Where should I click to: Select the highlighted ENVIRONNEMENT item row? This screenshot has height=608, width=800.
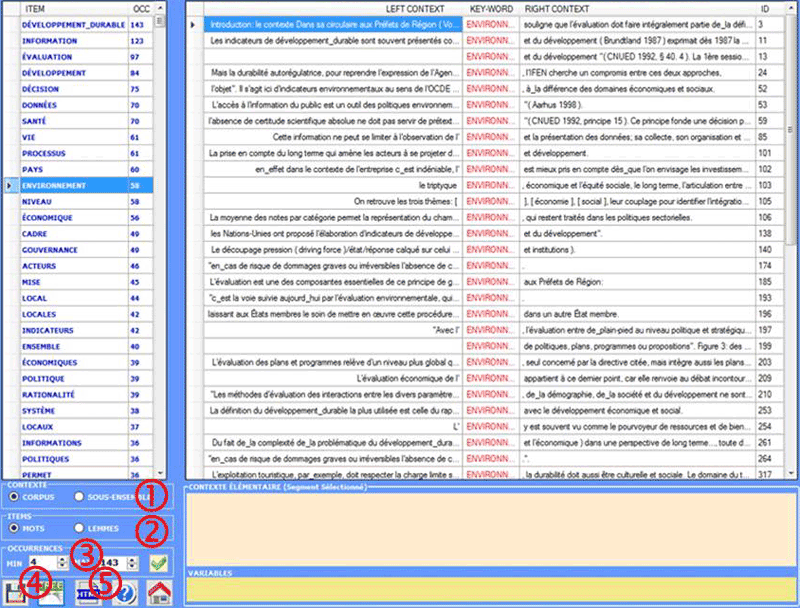87,185
